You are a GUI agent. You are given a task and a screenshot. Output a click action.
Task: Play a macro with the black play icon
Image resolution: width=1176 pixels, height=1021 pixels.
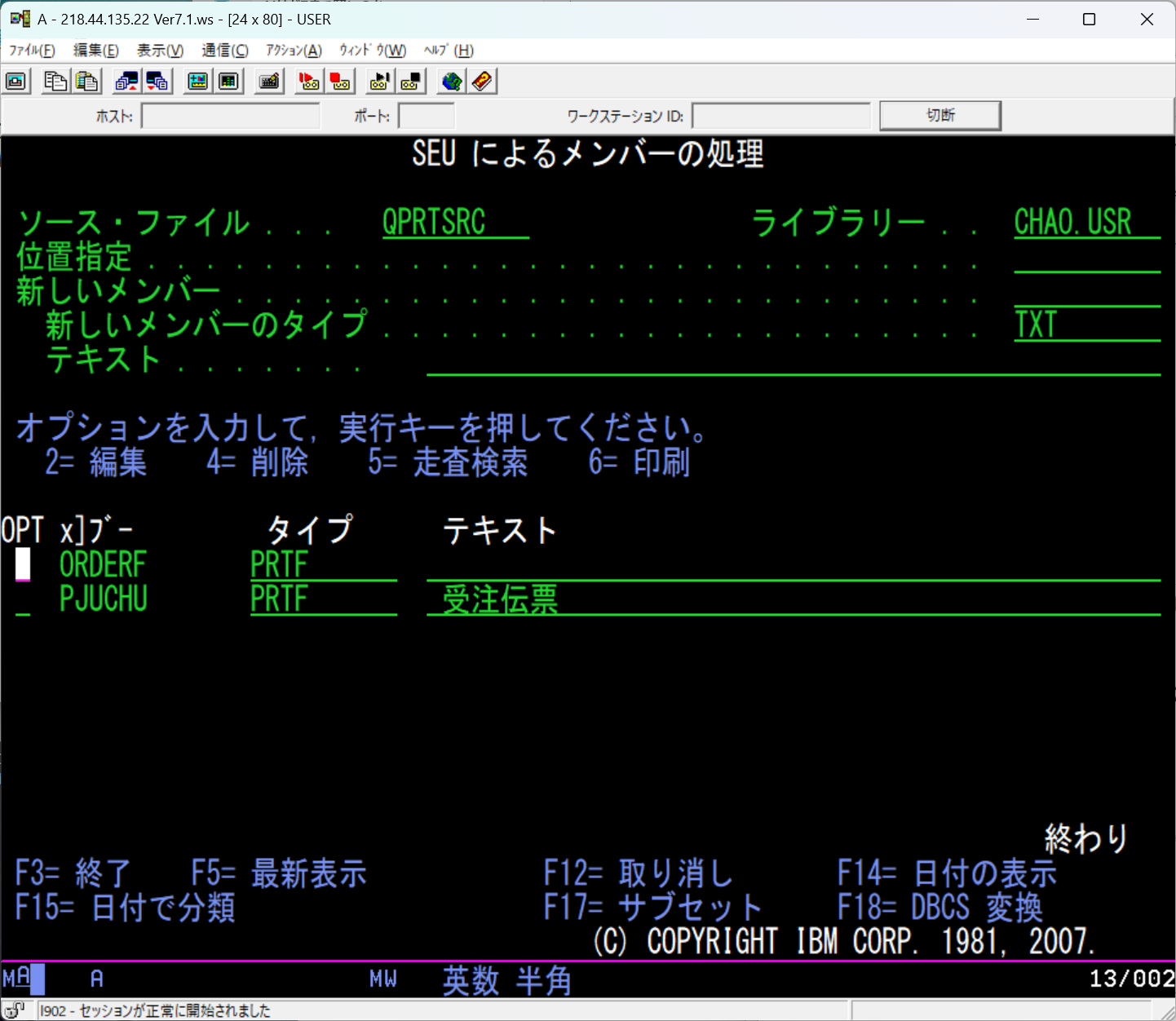pos(379,82)
